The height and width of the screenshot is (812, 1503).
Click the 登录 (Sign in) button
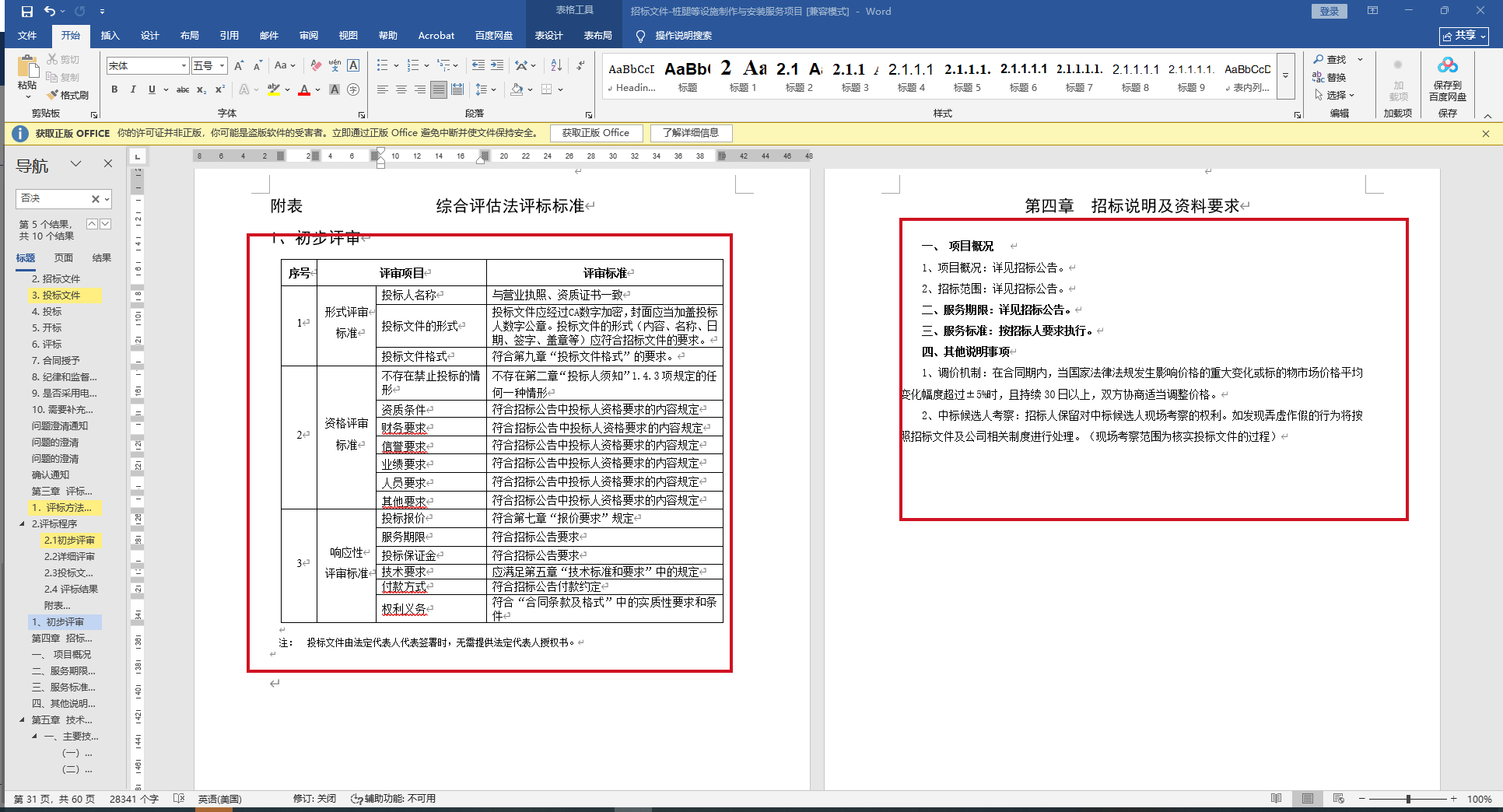tap(1330, 12)
